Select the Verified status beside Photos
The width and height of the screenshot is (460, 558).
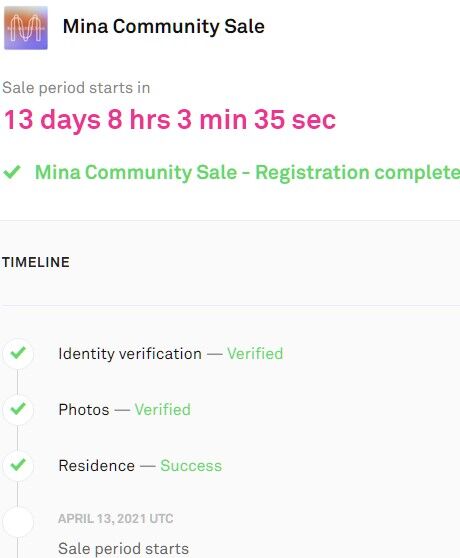(x=163, y=410)
